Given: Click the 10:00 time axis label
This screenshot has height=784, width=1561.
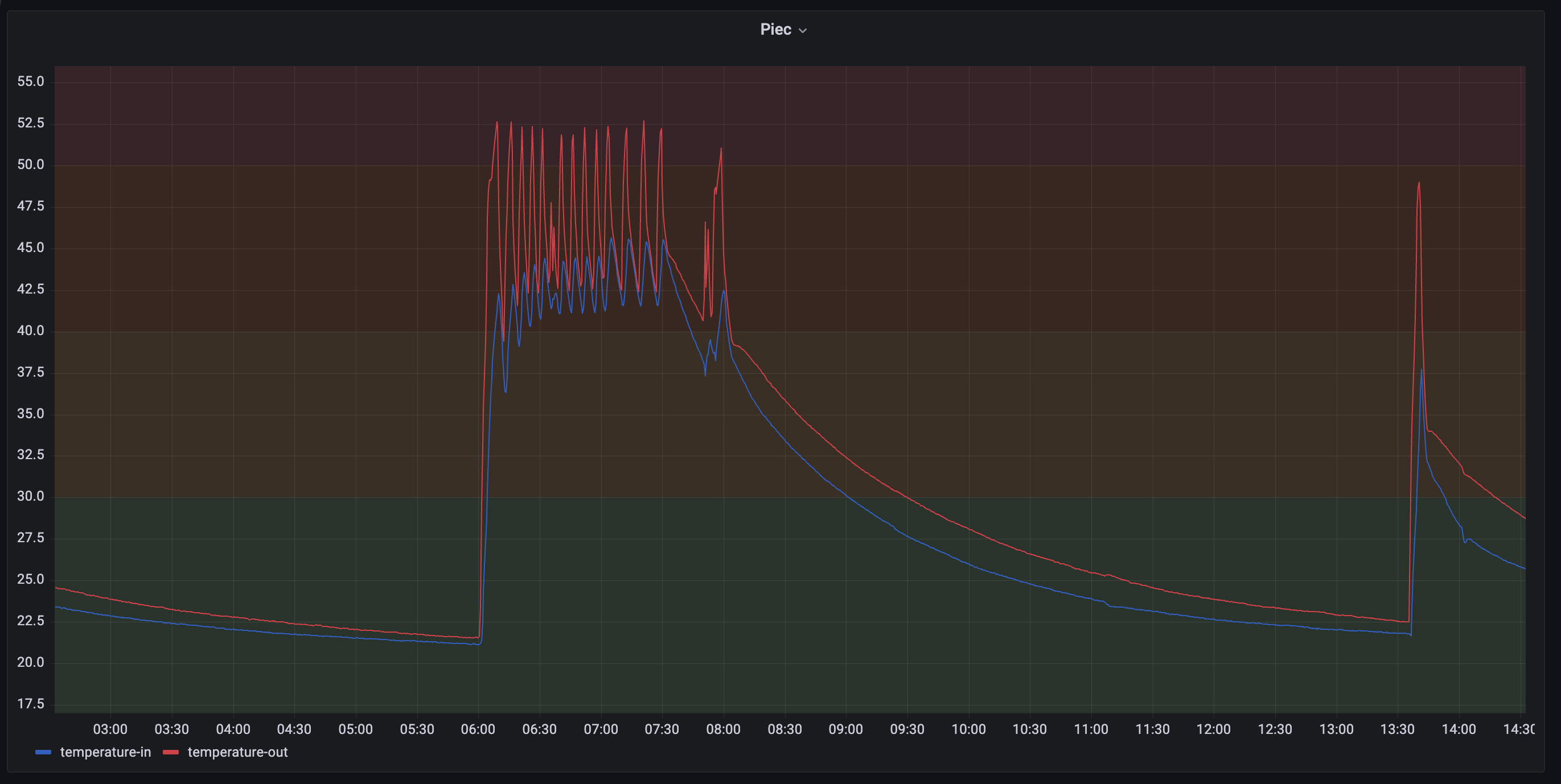Looking at the screenshot, I should click(x=968, y=729).
